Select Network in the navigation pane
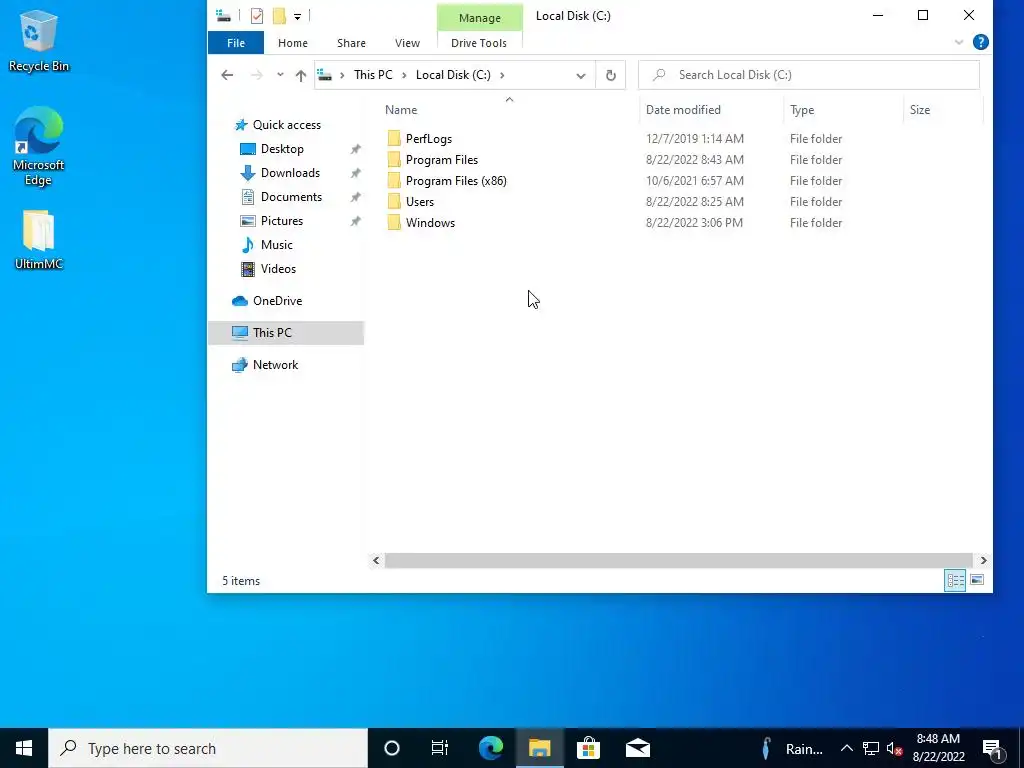This screenshot has height=768, width=1024. click(275, 364)
